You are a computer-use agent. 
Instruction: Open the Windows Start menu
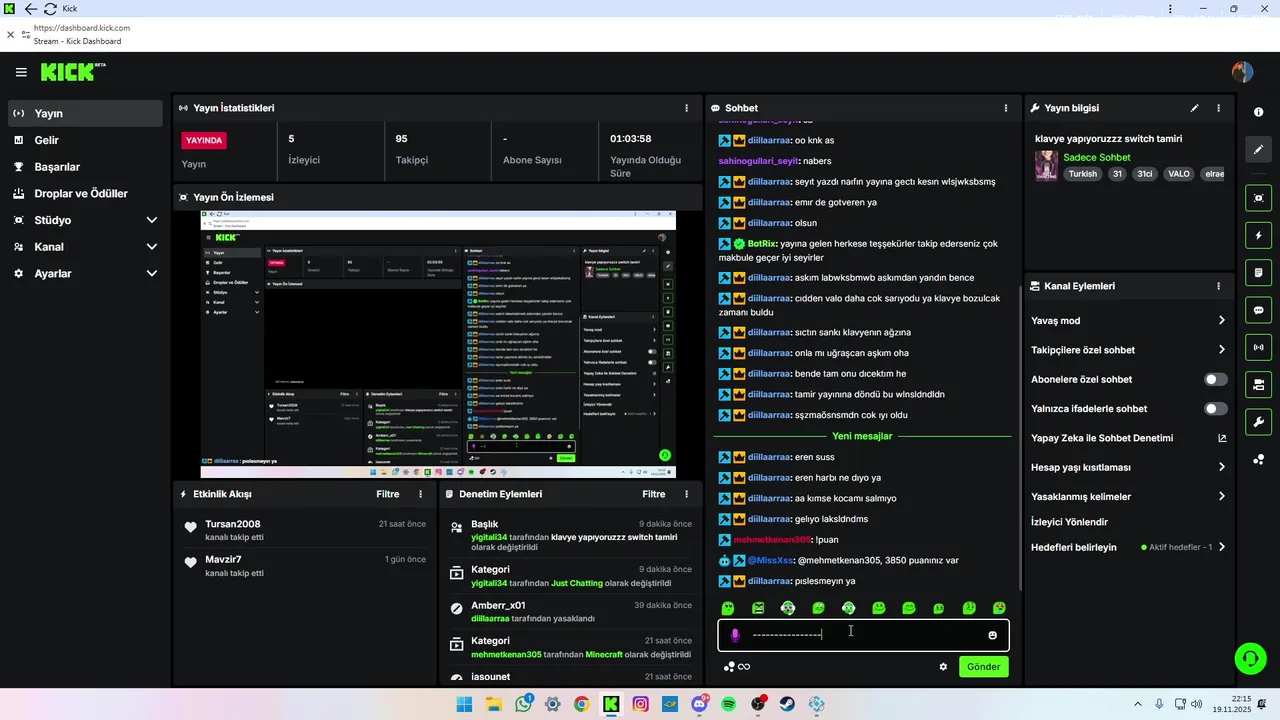(x=465, y=705)
